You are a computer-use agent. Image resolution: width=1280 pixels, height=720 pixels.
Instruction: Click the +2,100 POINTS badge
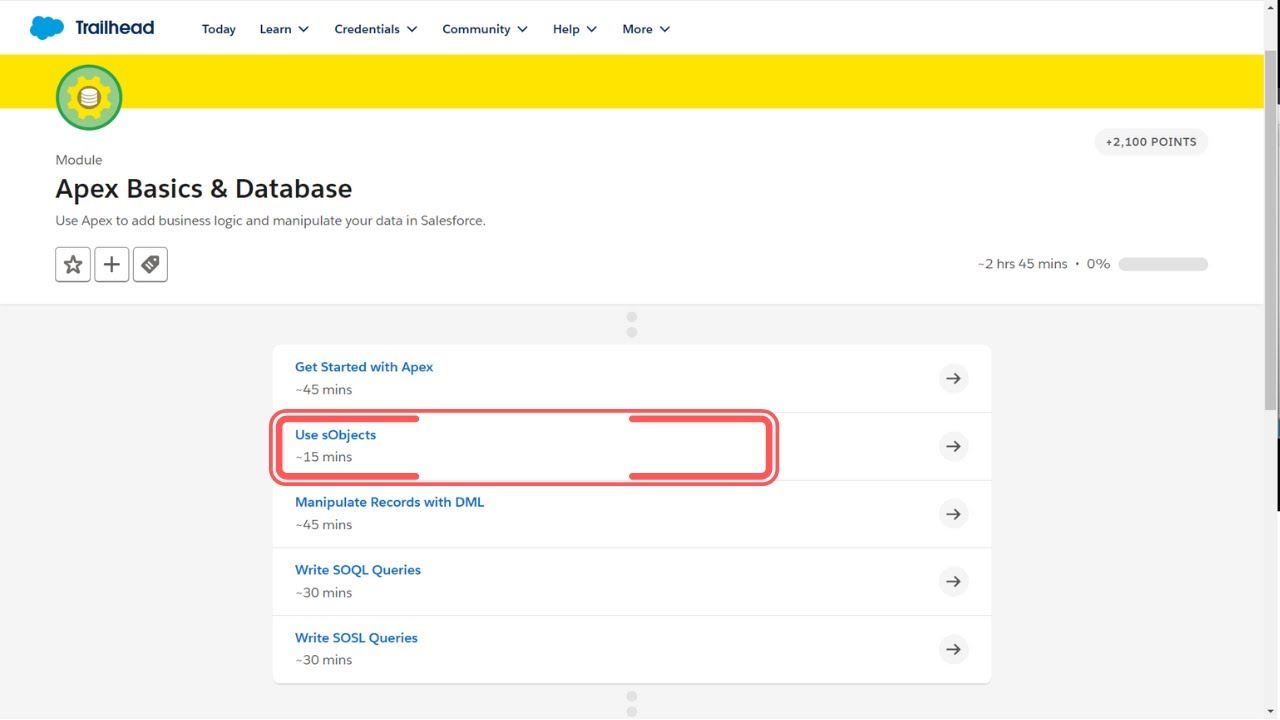tap(1151, 142)
